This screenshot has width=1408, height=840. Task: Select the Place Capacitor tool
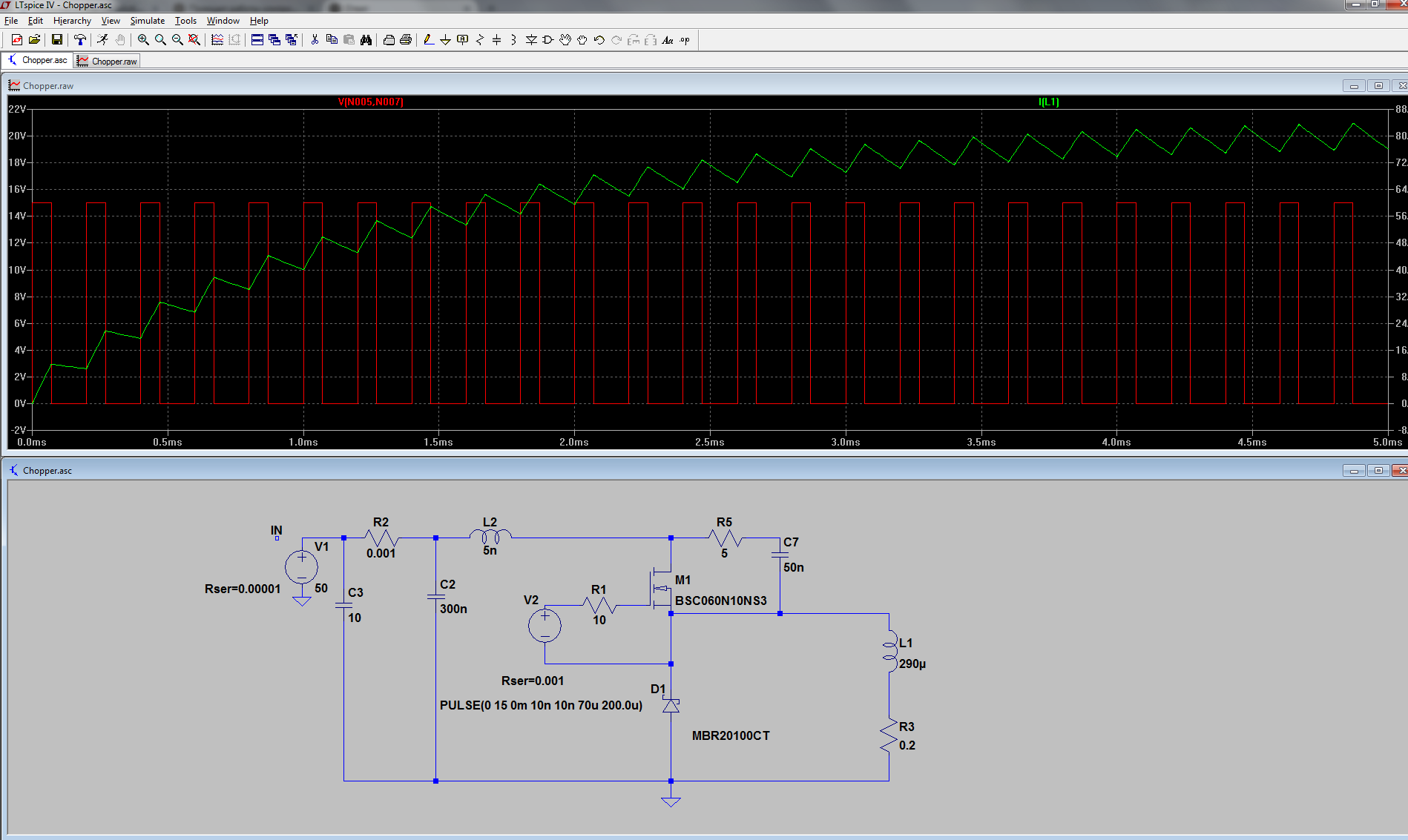tap(496, 40)
